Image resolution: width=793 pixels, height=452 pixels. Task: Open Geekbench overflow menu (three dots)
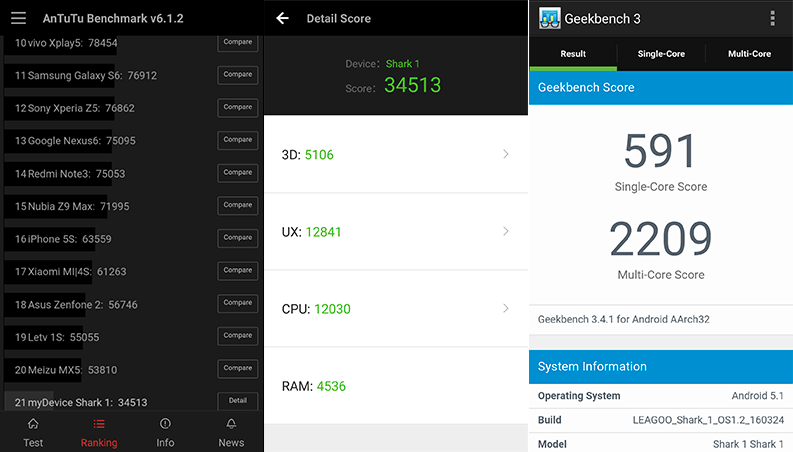pos(772,18)
